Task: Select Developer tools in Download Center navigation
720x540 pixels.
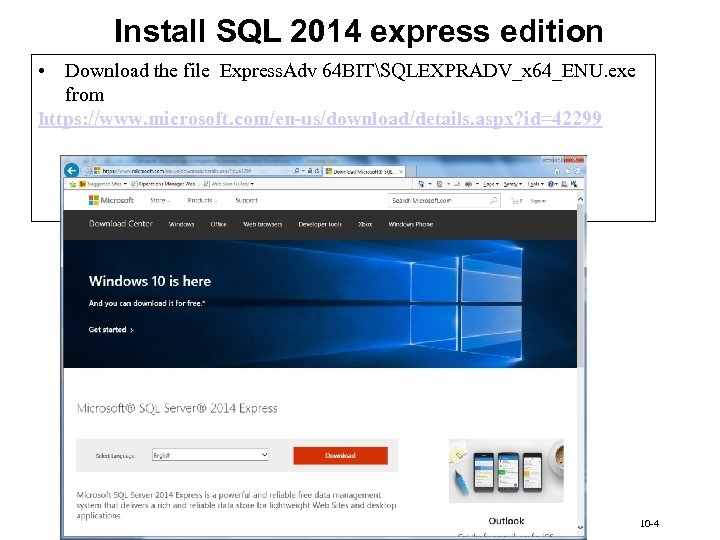Action: 320,224
